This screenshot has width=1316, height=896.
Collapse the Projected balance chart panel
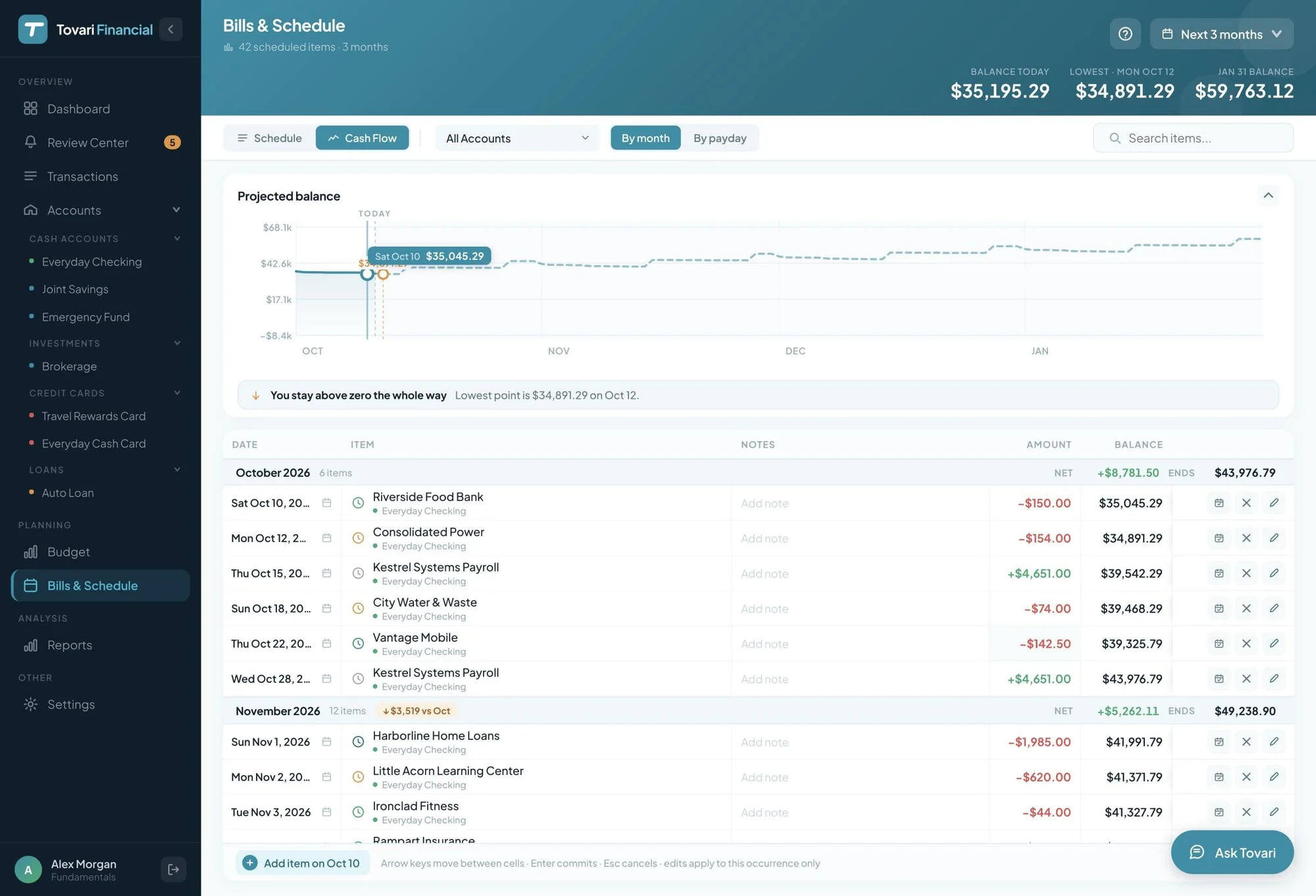(1268, 195)
